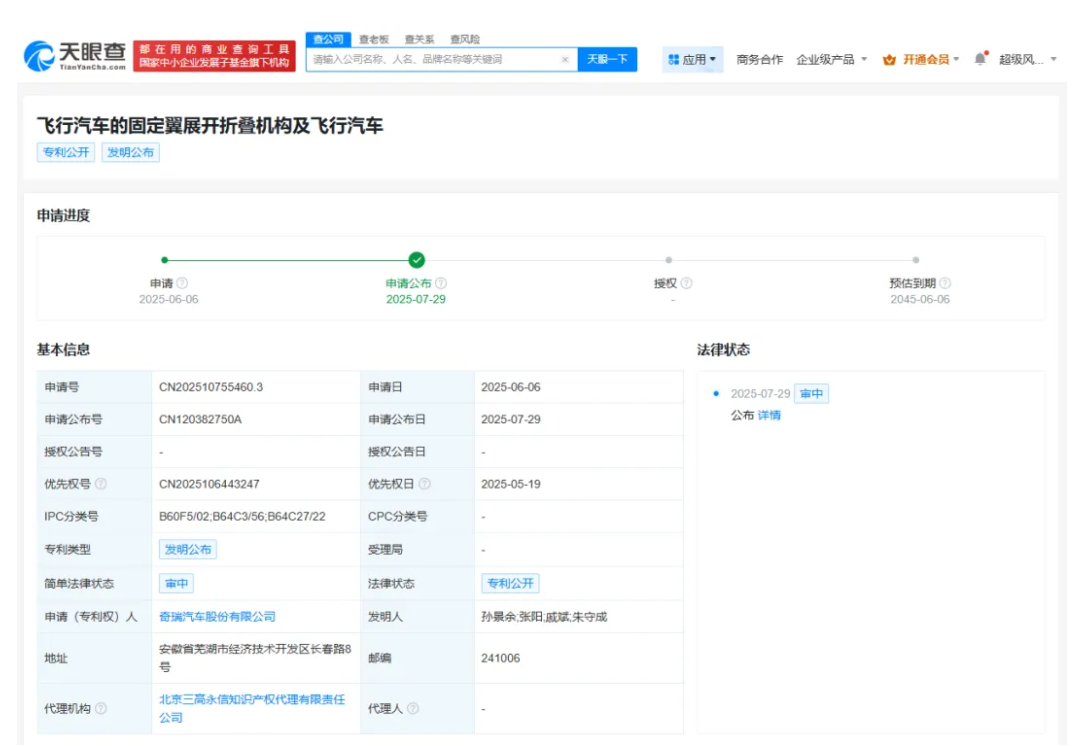This screenshot has width=1087, height=746.
Task: Click the orange 开通会员 crown icon
Action: (889, 59)
